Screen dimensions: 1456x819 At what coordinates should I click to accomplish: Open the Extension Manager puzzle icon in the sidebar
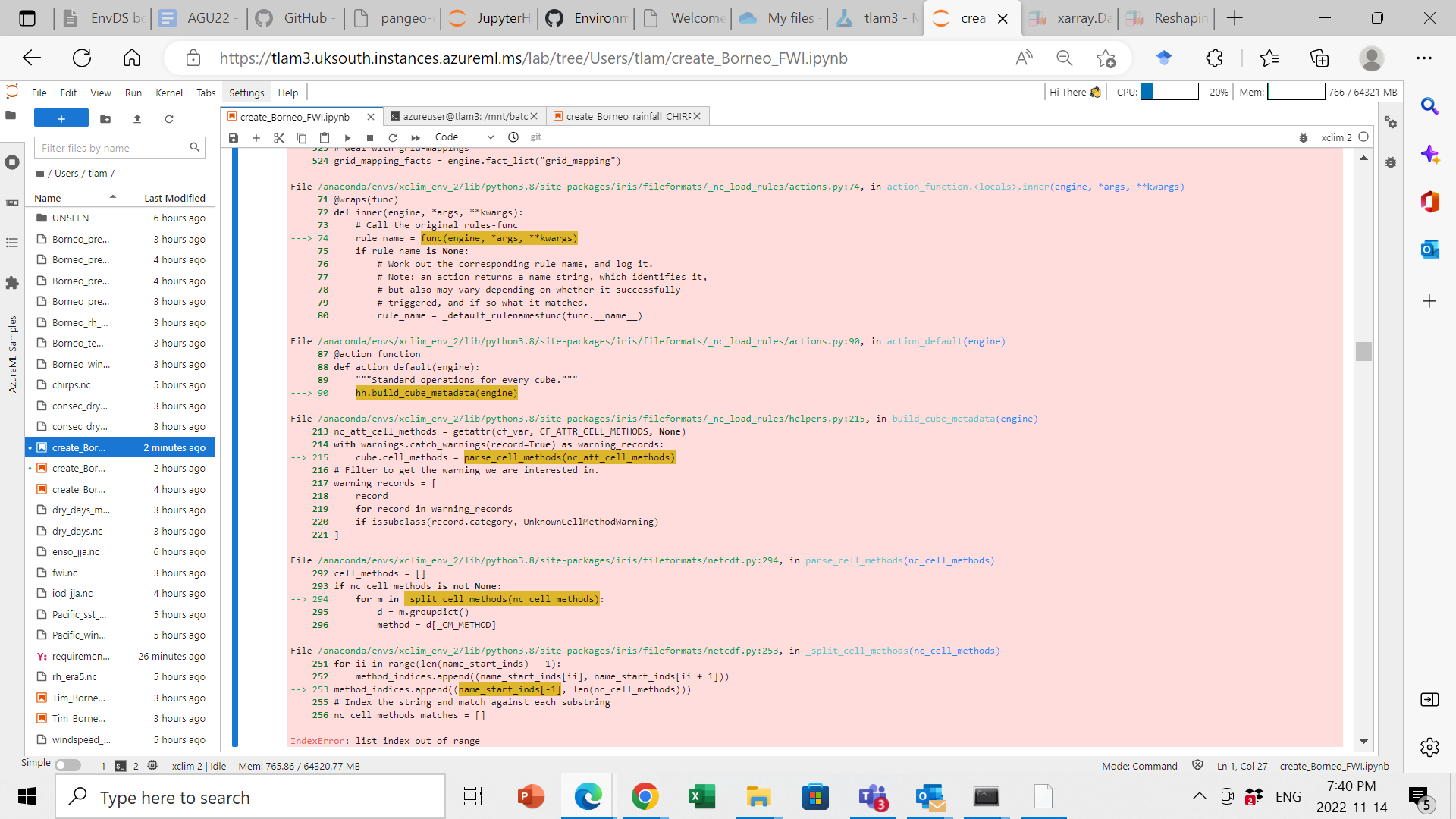coord(11,283)
